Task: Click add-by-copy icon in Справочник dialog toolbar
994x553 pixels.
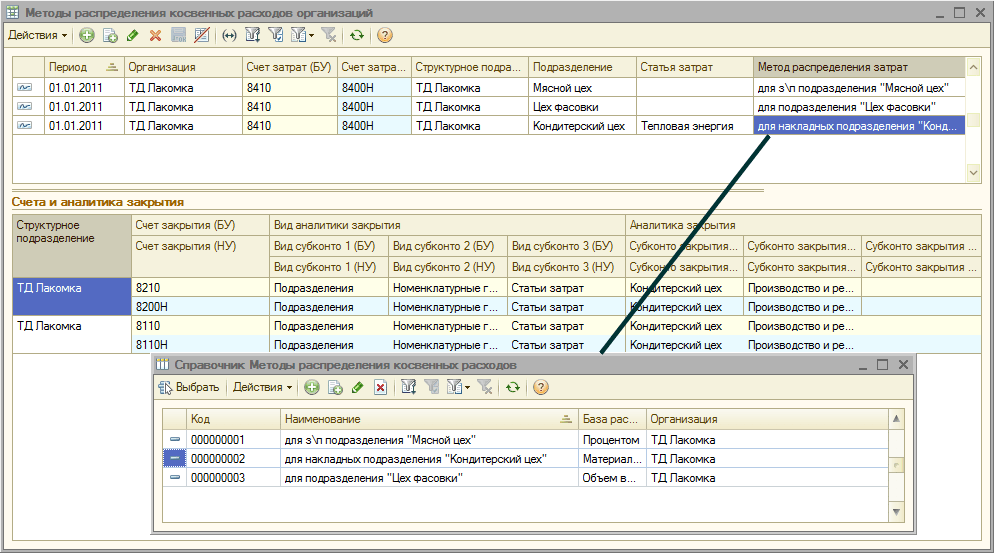Action: click(335, 387)
